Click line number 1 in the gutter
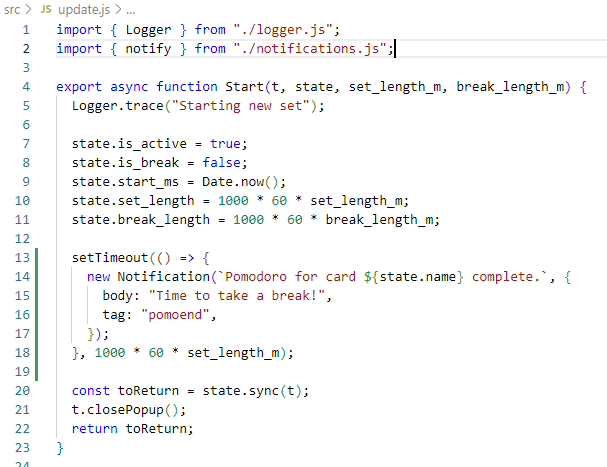 tap(26, 30)
